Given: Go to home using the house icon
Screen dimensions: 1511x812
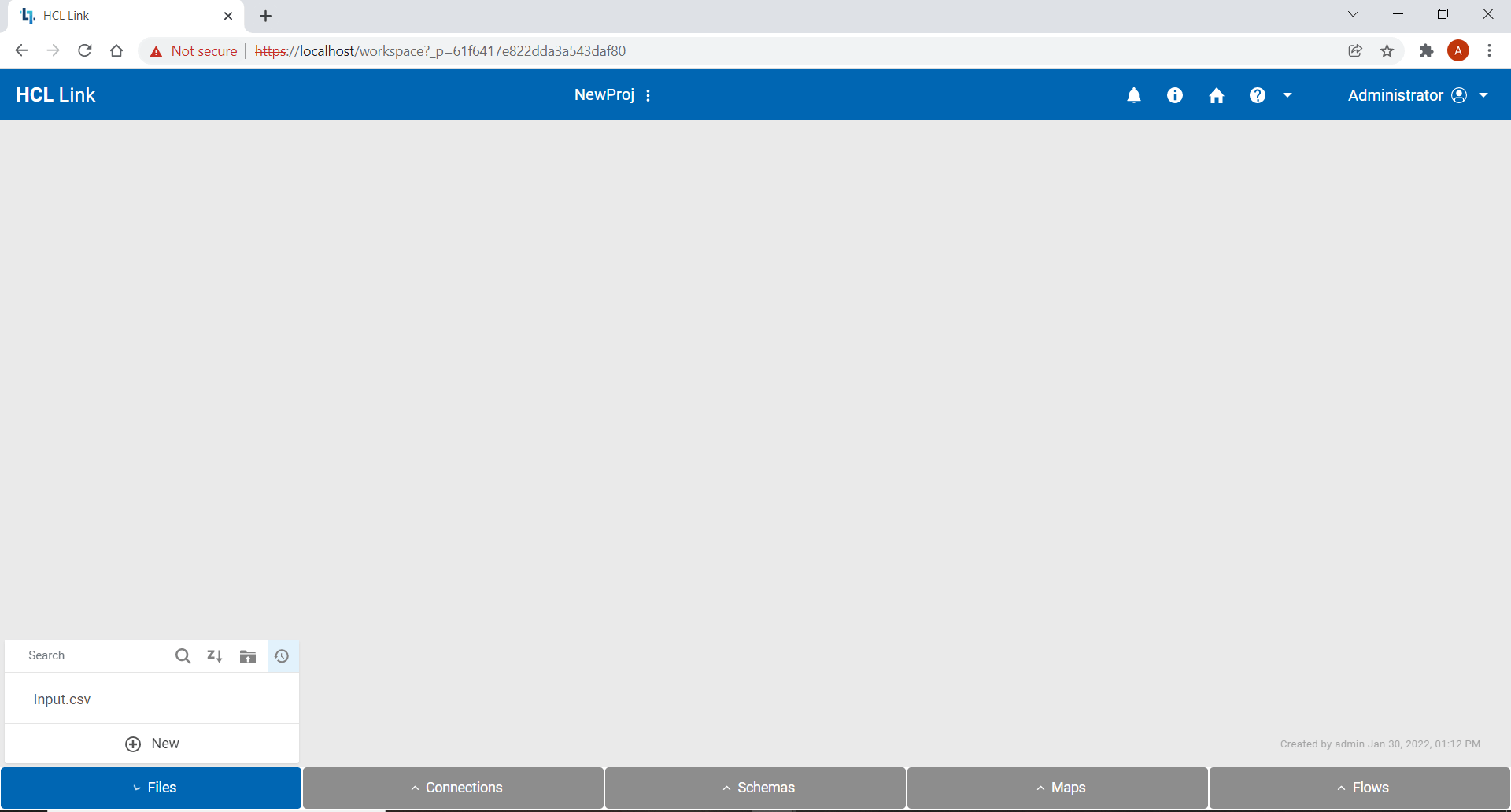Looking at the screenshot, I should [1216, 94].
